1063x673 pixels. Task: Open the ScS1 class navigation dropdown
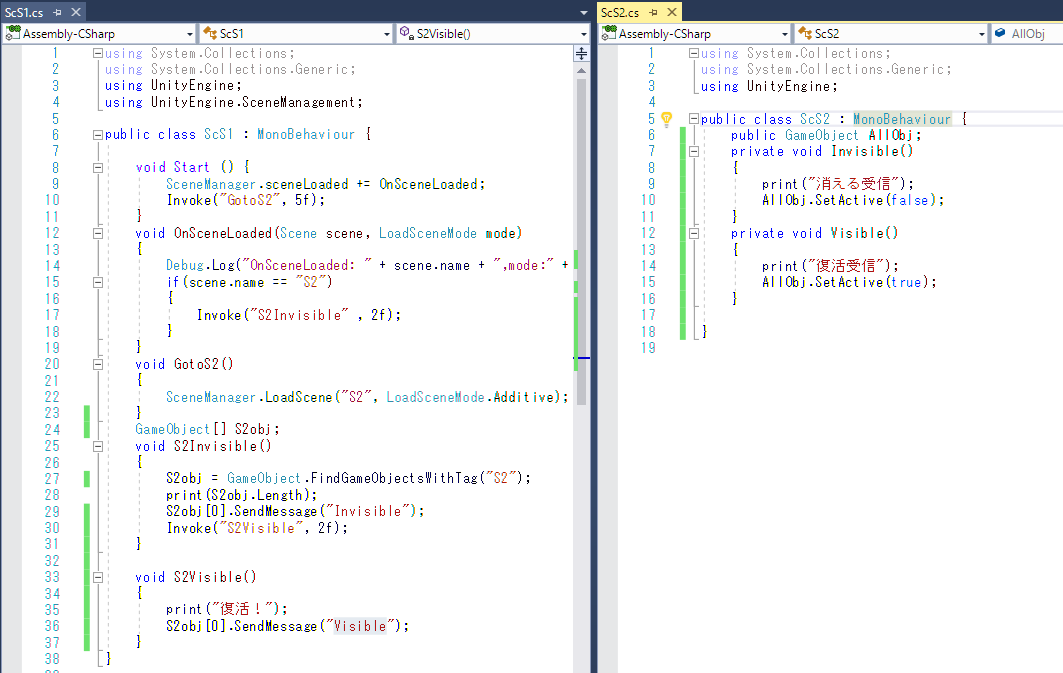point(296,33)
